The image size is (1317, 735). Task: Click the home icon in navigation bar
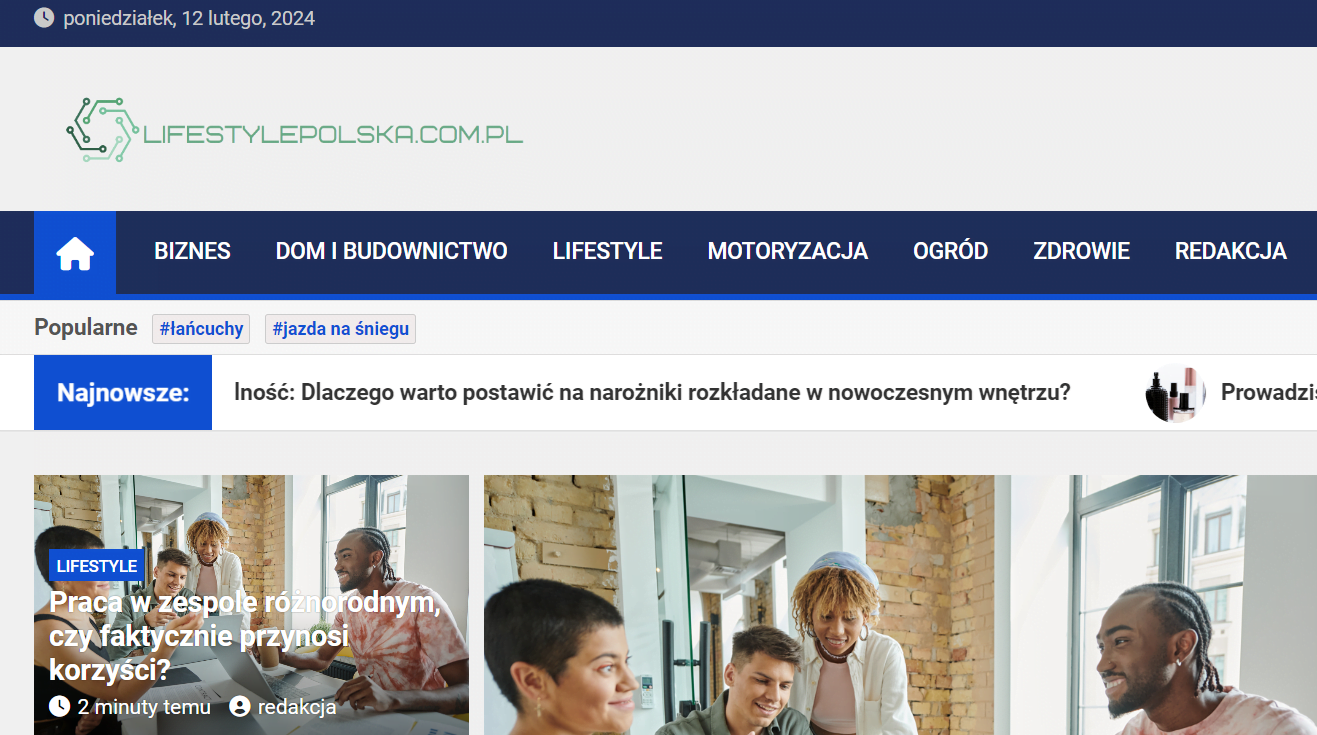75,254
